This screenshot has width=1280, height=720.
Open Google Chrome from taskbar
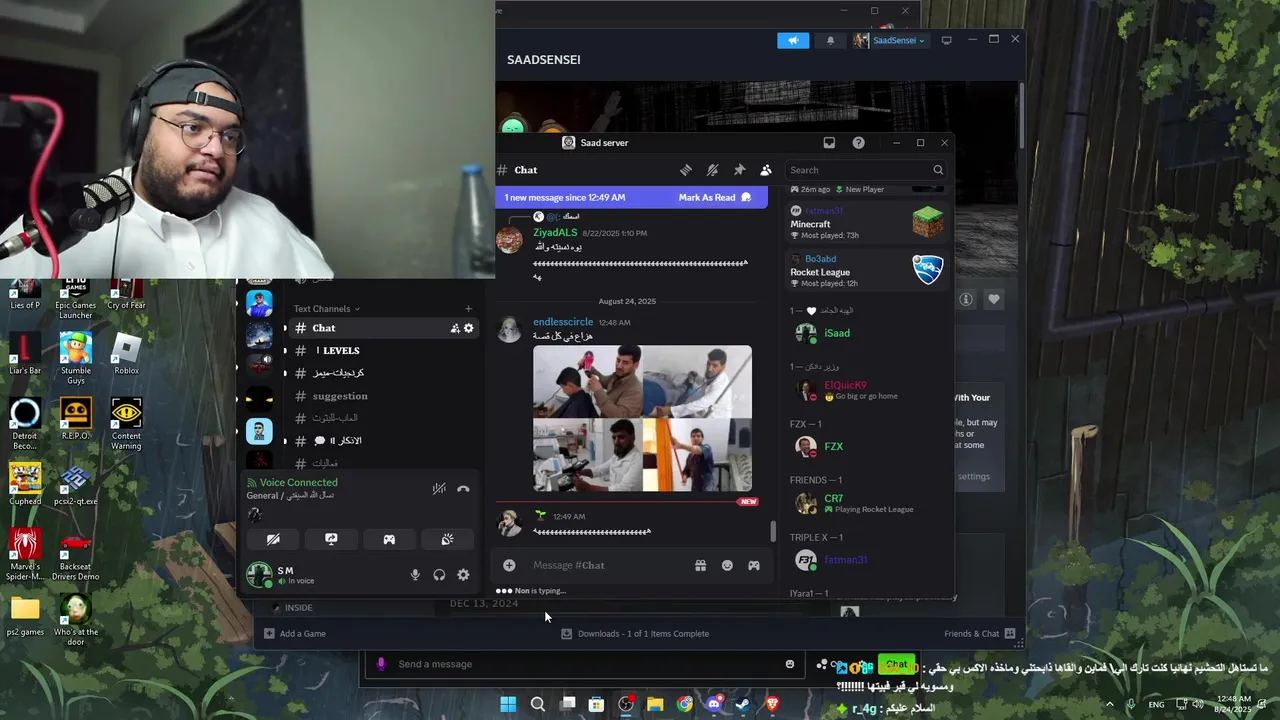(x=684, y=704)
